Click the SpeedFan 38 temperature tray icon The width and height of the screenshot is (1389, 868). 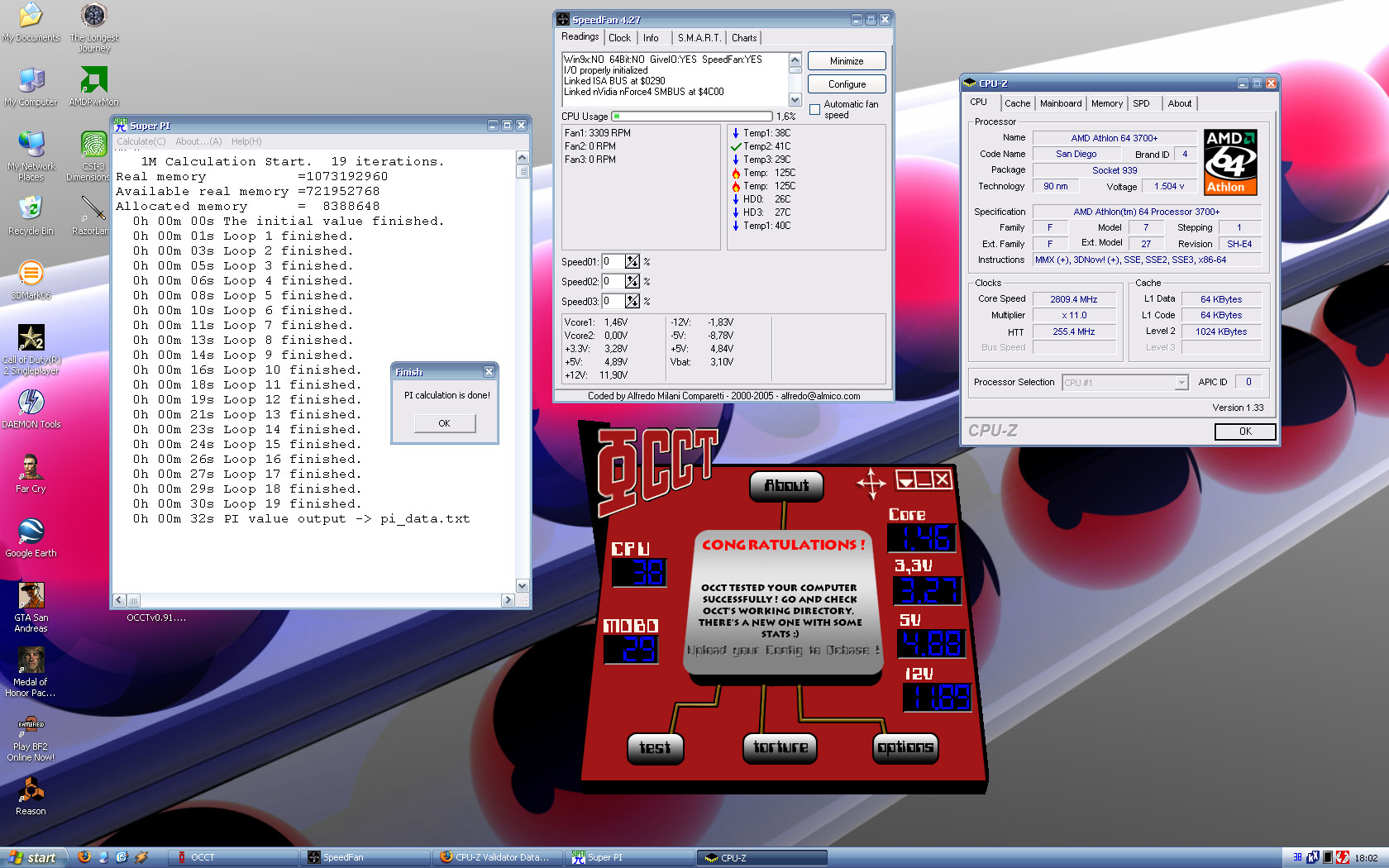coord(1297,857)
